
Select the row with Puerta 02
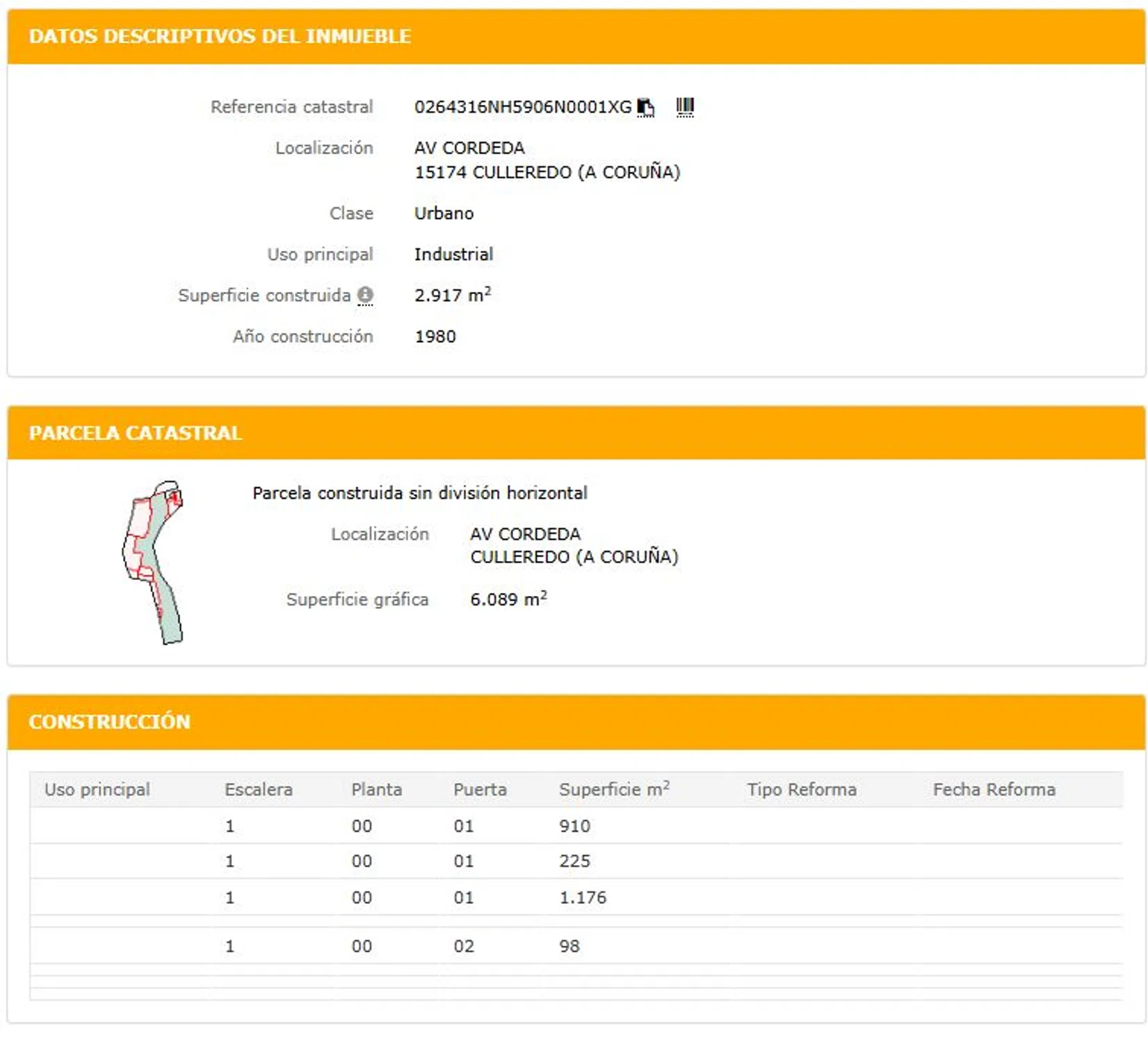click(464, 946)
